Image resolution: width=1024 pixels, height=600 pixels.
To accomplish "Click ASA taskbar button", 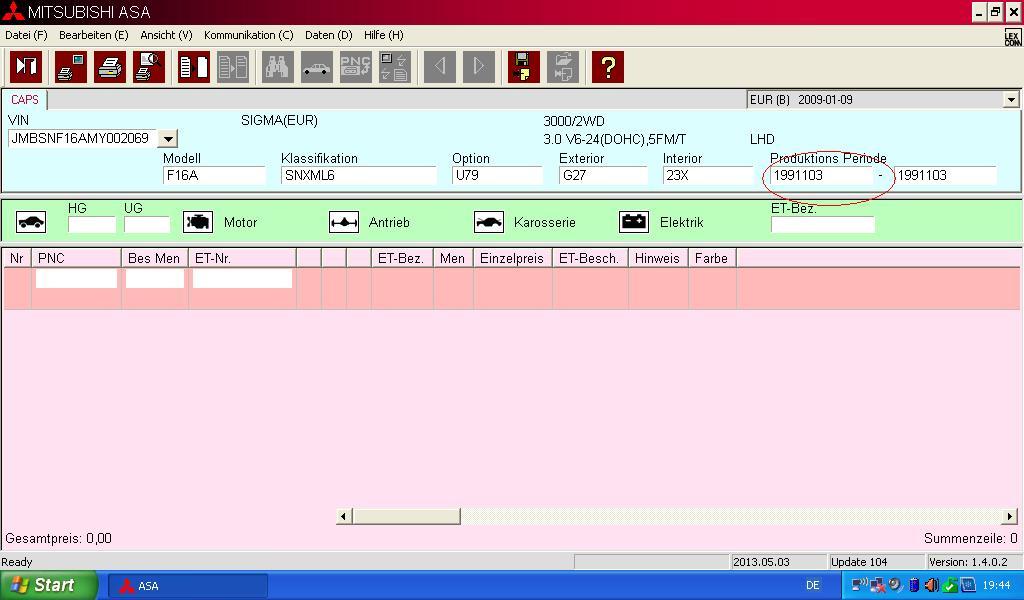I will pos(187,586).
